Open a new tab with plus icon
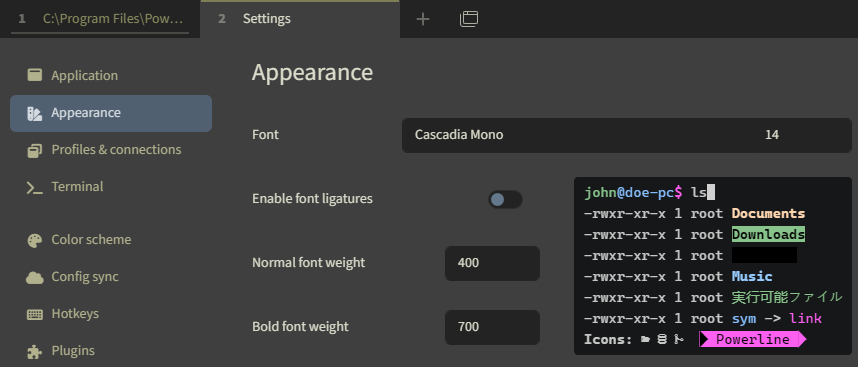The height and width of the screenshot is (367, 858). 423,19
